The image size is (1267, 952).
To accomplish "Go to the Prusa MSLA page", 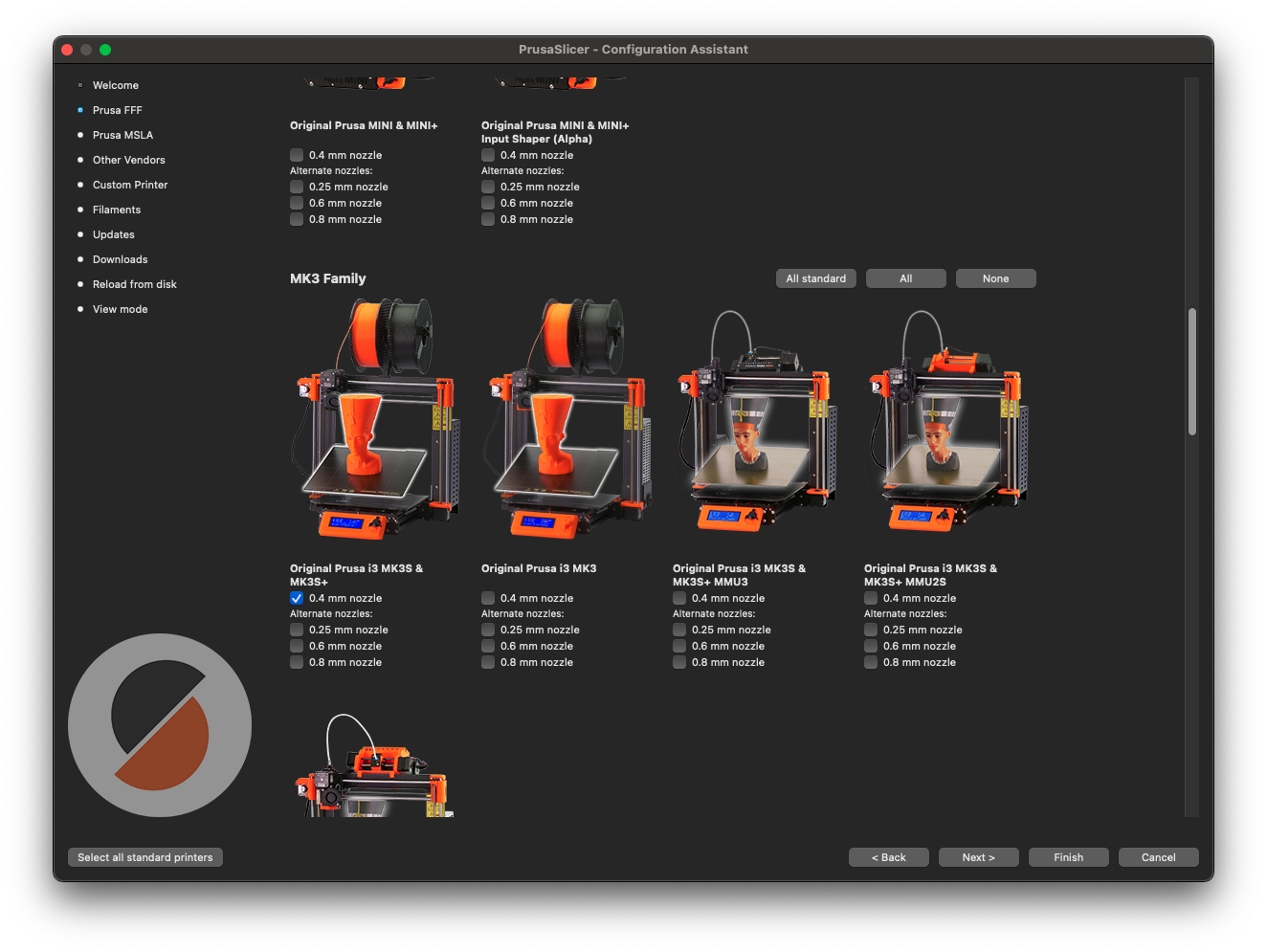I will point(122,135).
